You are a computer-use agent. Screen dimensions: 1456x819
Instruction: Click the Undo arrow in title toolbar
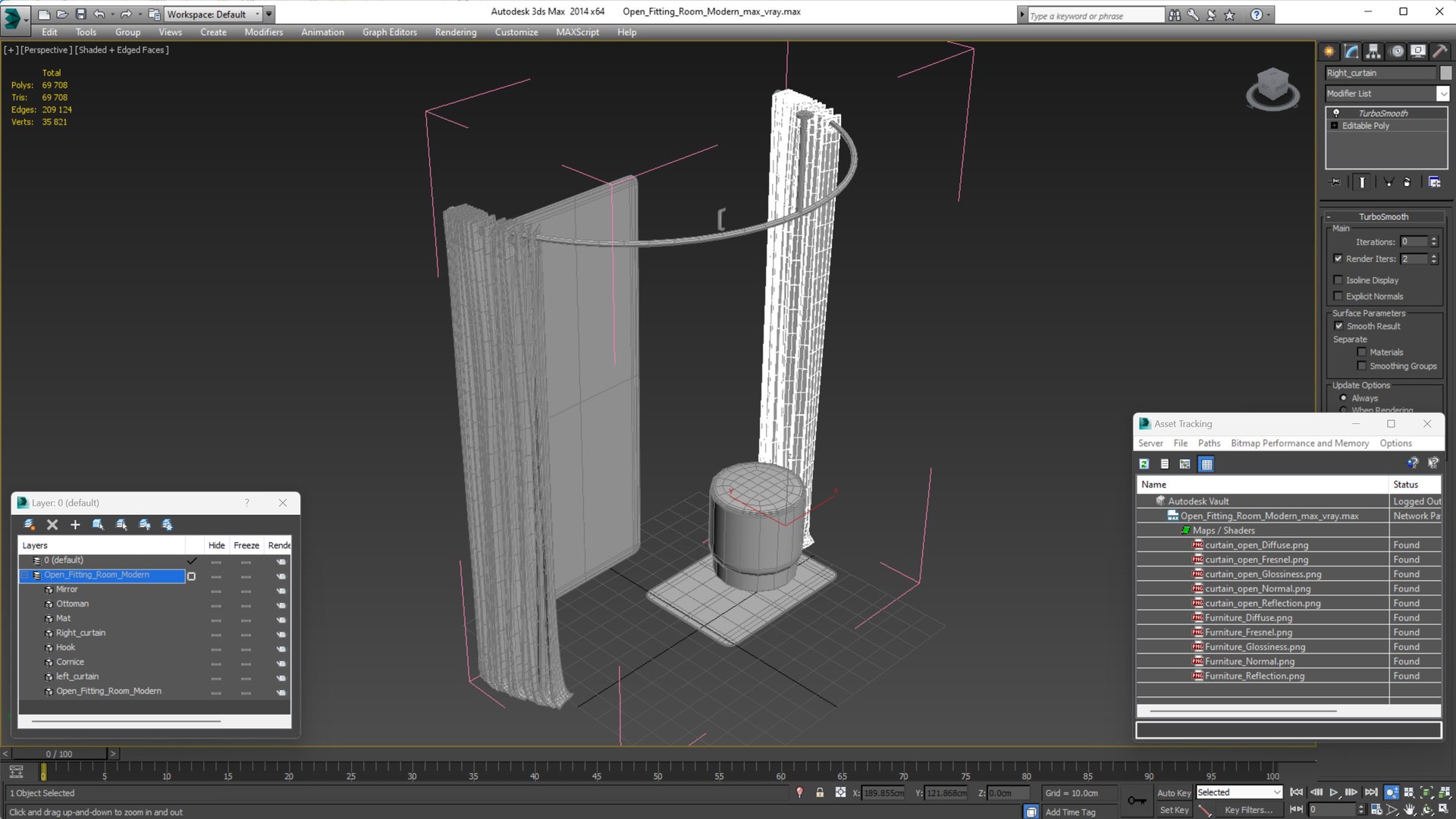coord(99,14)
